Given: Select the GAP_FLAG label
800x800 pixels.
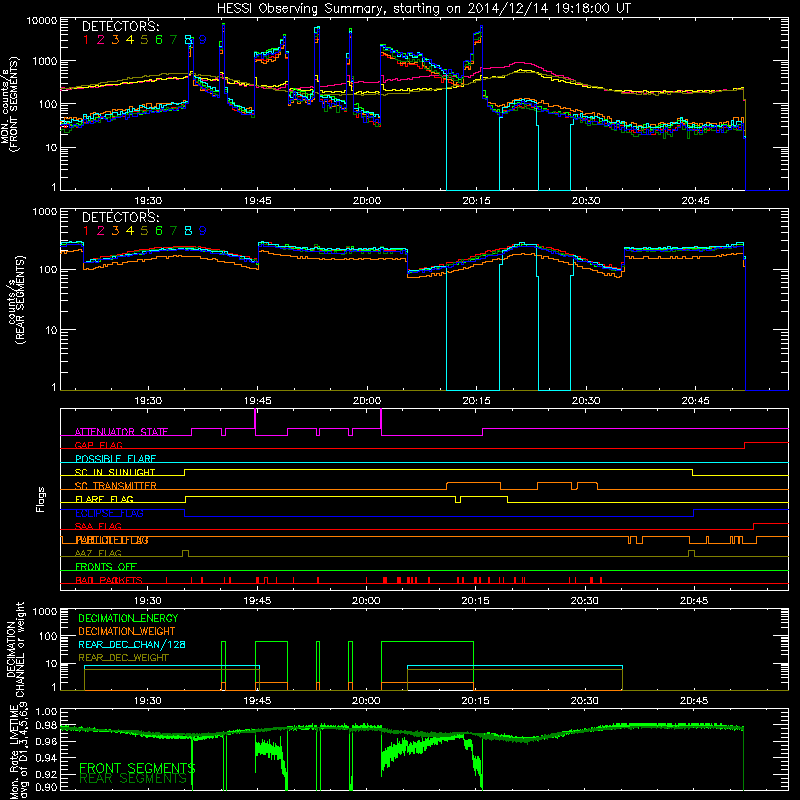Looking at the screenshot, I should (98, 445).
